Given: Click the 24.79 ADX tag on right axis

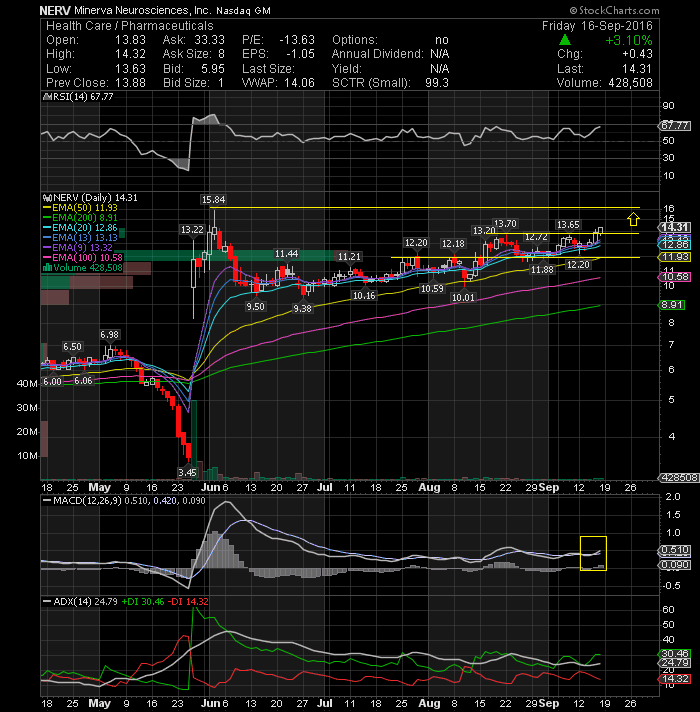Looking at the screenshot, I should point(675,663).
